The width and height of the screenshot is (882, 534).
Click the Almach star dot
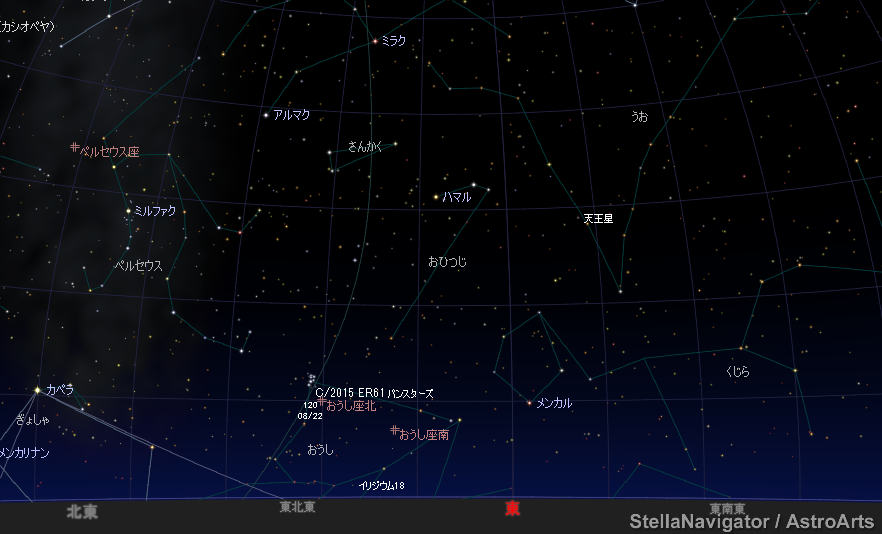pos(266,115)
